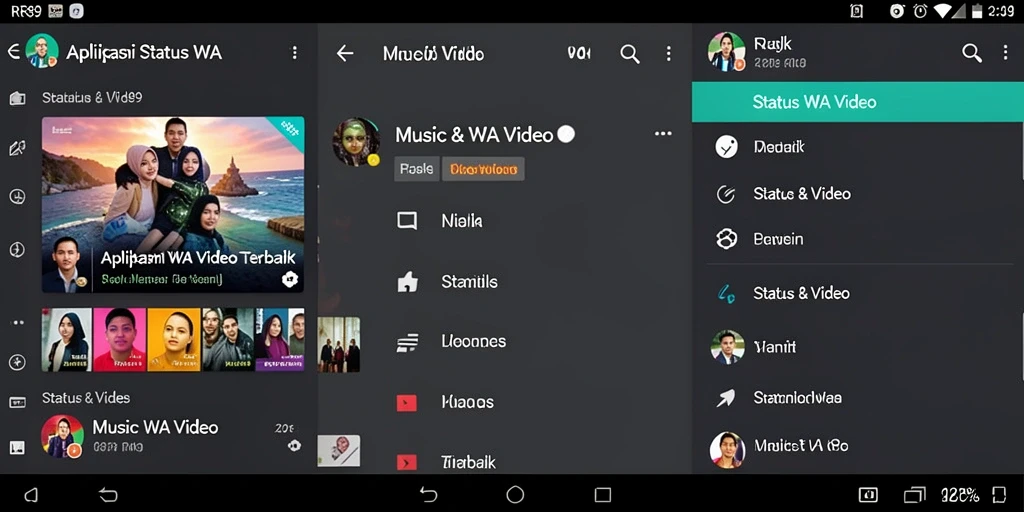Viewport: 1024px width, 512px height.
Task: Click screenshot icon in bottom-right navigation bar
Action: pos(868,494)
